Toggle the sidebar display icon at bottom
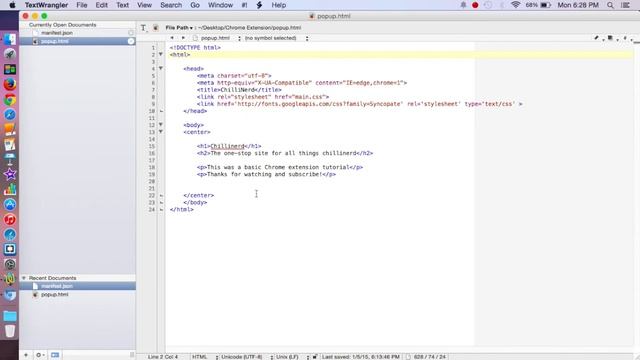Screen dimensions: 640x360 [x=55, y=355]
